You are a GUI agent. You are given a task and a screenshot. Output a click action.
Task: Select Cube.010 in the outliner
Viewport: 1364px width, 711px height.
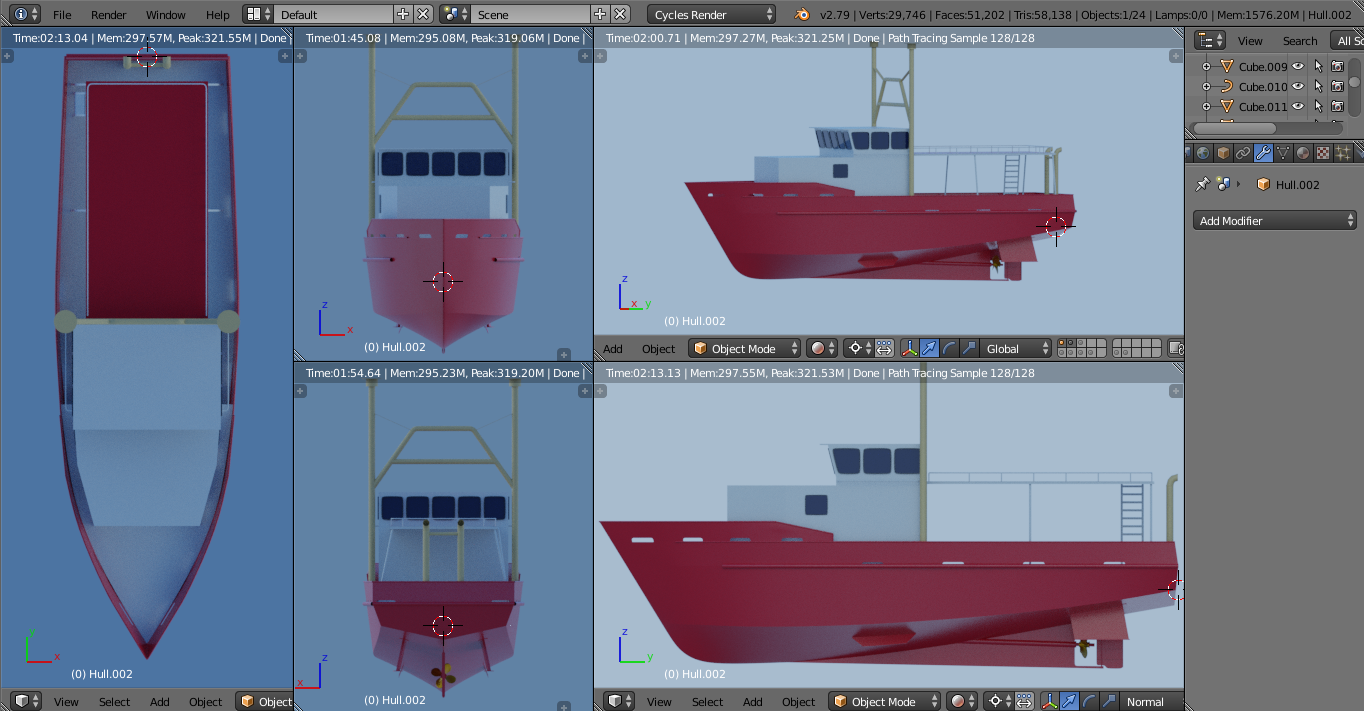click(x=1263, y=87)
